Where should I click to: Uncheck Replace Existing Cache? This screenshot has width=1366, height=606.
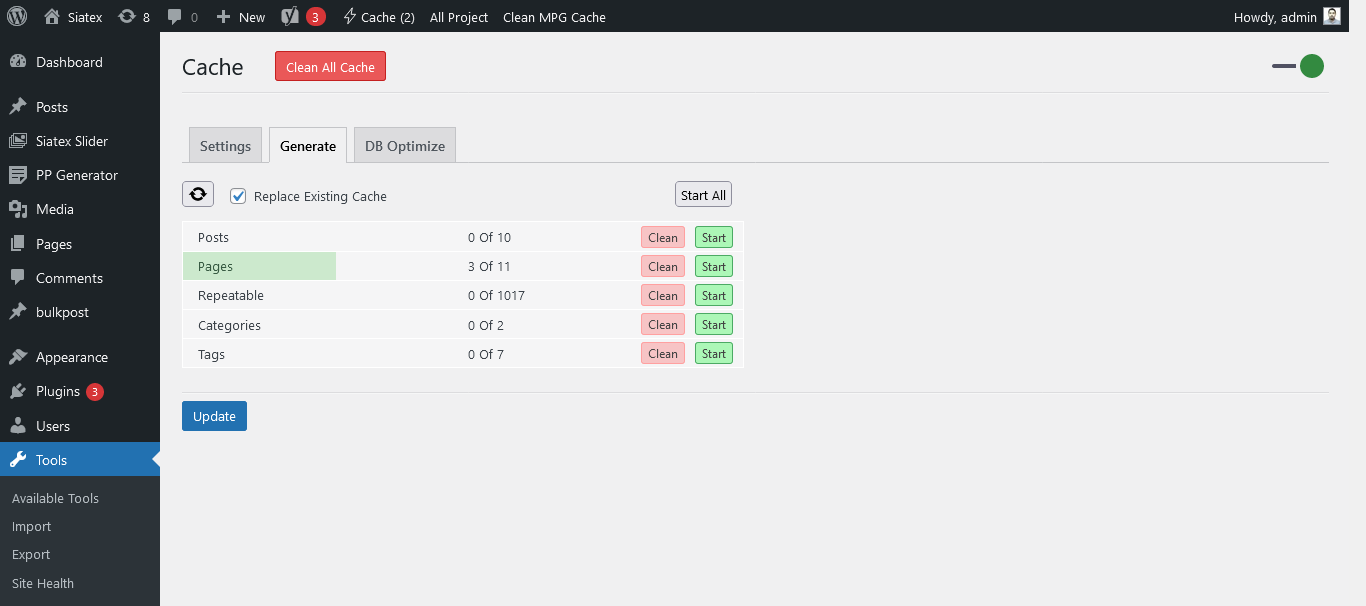pyautogui.click(x=238, y=196)
